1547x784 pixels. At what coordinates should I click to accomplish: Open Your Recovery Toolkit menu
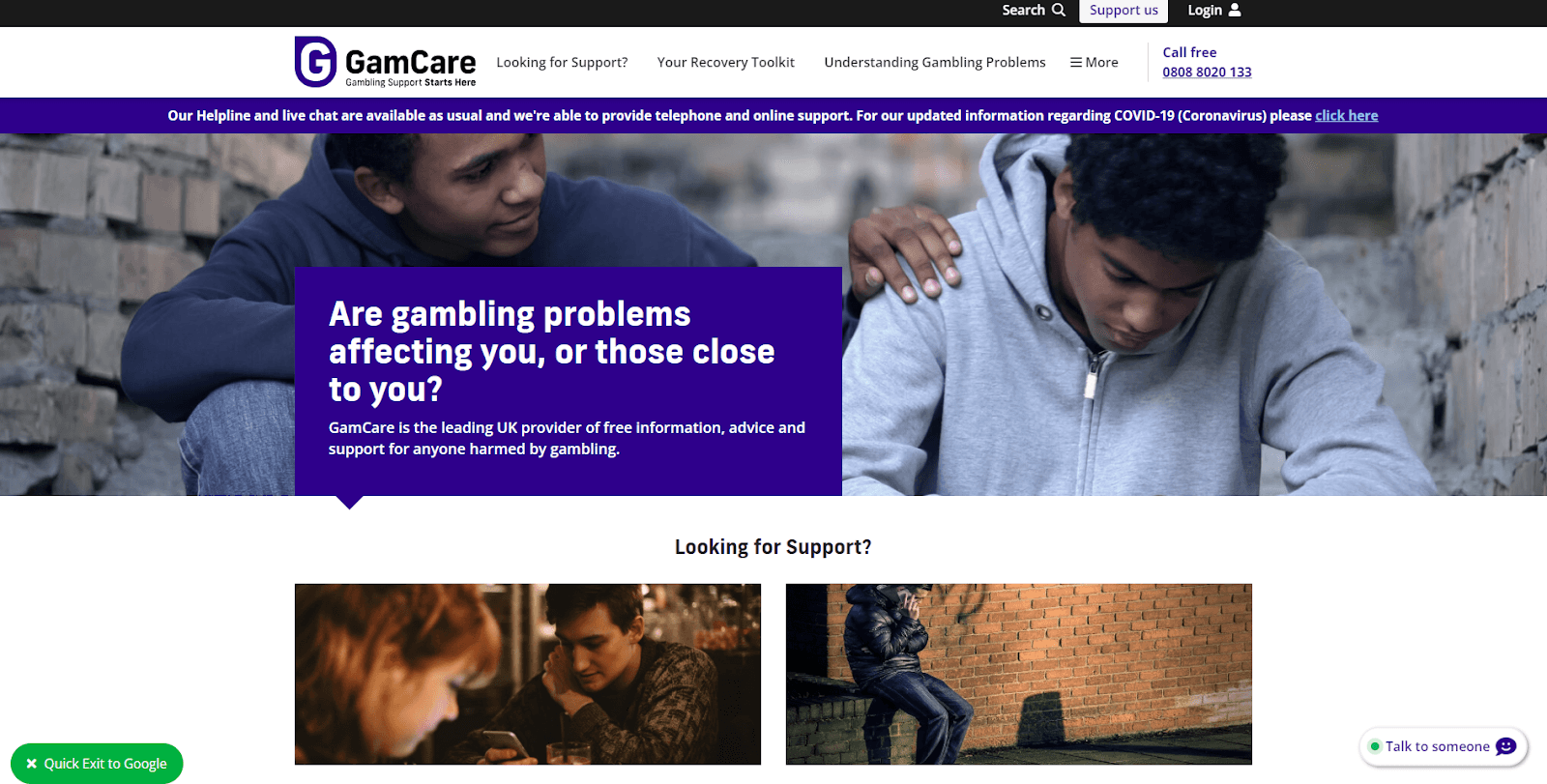725,62
